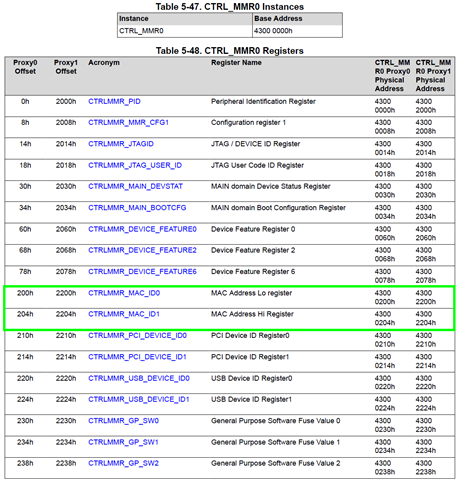The height and width of the screenshot is (480, 458).
Task: Open the CTRLMMR_USB_DEVICE_ID0 link
Action: click(139, 378)
